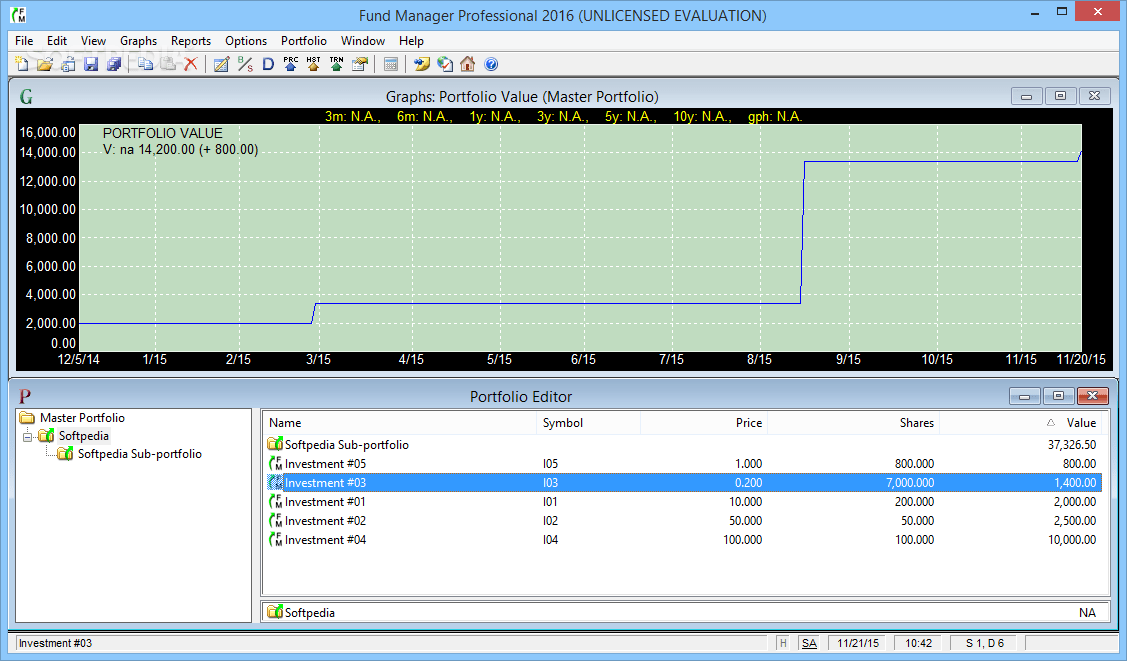
Task: Select the Softpedia portfolio tree item
Action: (83, 436)
